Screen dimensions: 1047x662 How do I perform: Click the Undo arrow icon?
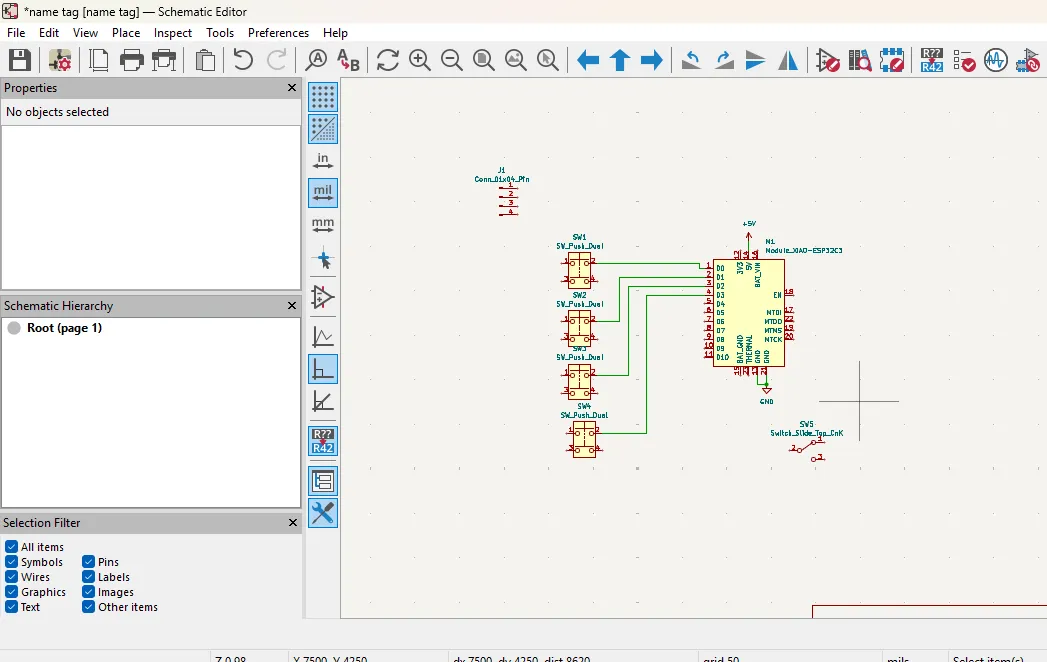pyautogui.click(x=243, y=60)
